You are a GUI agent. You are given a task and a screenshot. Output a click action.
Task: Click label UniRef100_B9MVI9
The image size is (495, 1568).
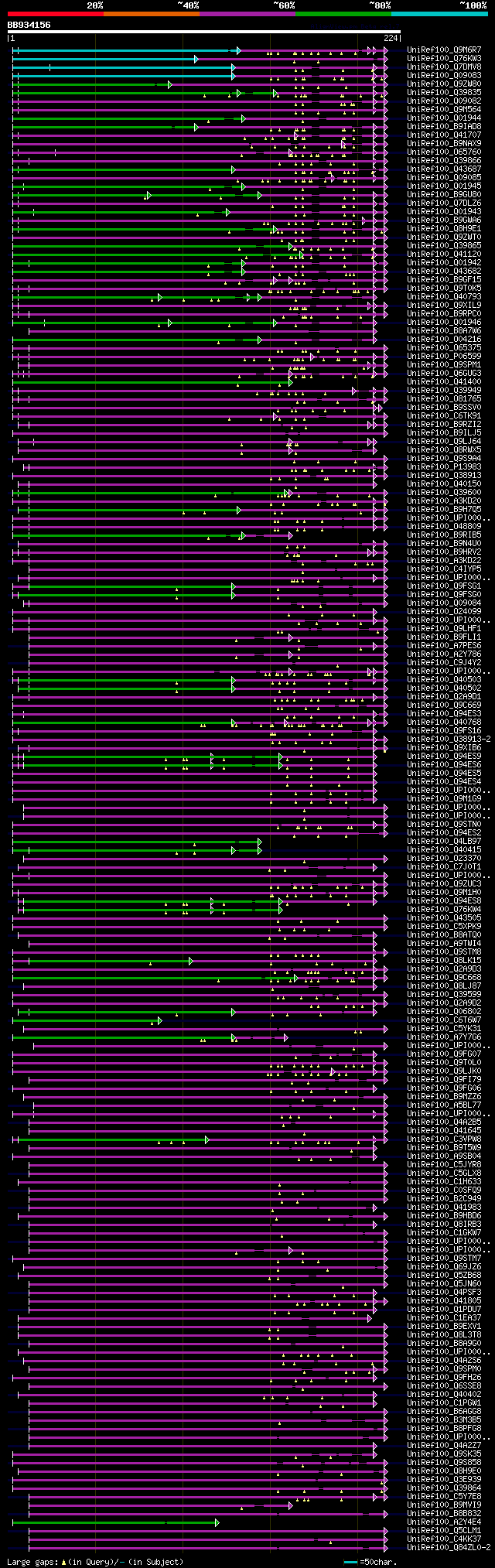[444, 1505]
